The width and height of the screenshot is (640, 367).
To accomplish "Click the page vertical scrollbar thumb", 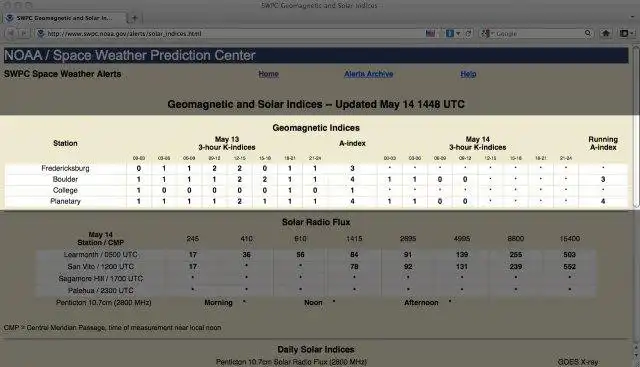I will pyautogui.click(x=636, y=127).
